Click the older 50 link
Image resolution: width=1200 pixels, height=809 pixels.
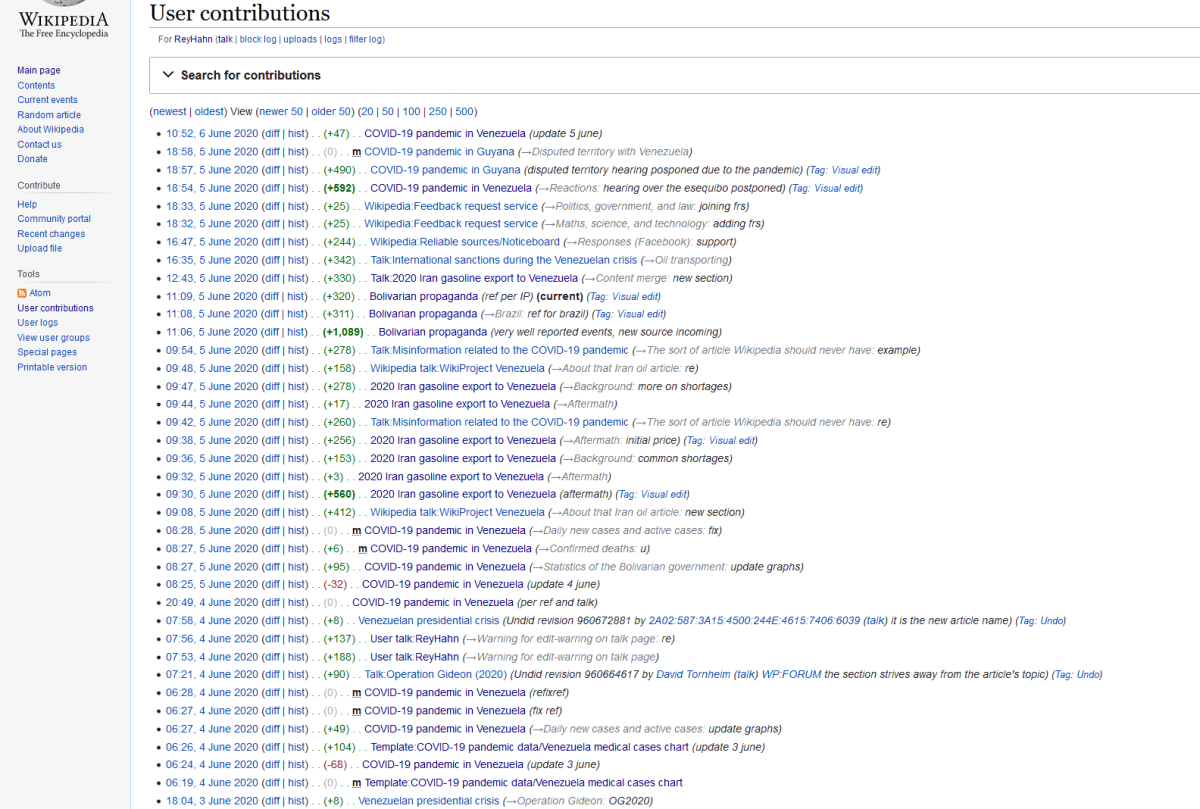click(x=331, y=111)
